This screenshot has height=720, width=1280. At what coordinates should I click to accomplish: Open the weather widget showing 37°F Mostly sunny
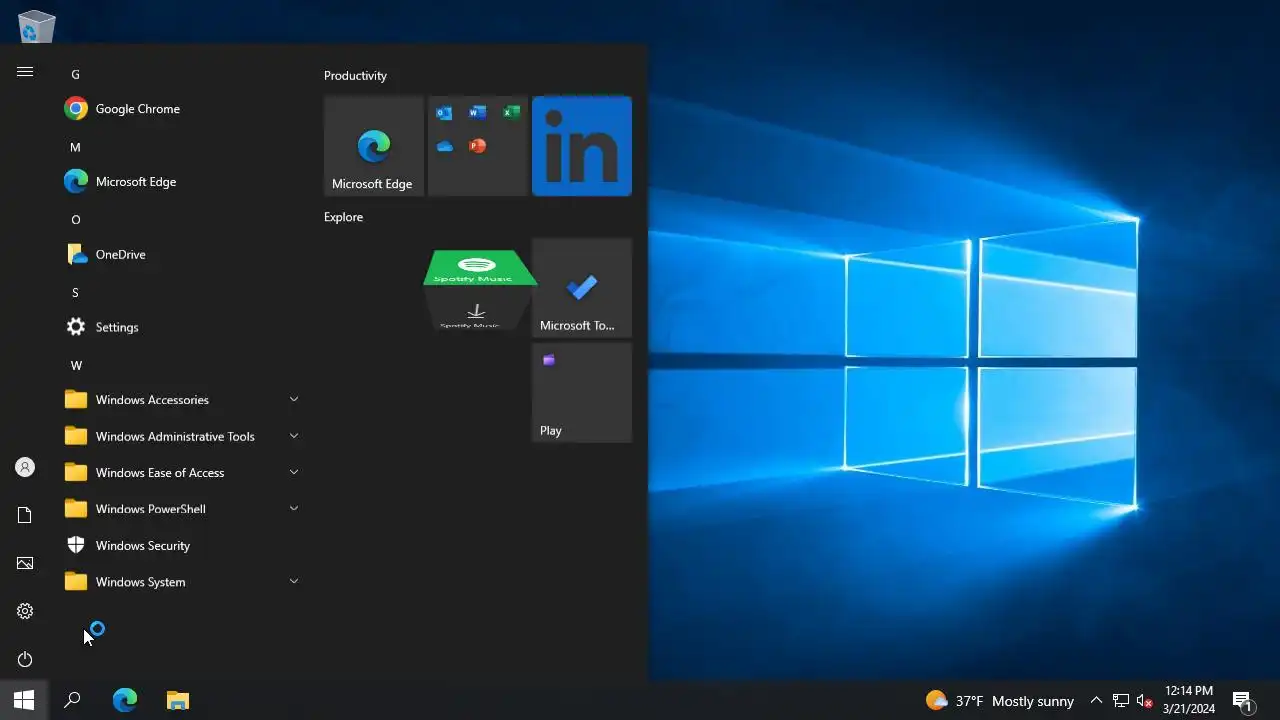pos(999,701)
